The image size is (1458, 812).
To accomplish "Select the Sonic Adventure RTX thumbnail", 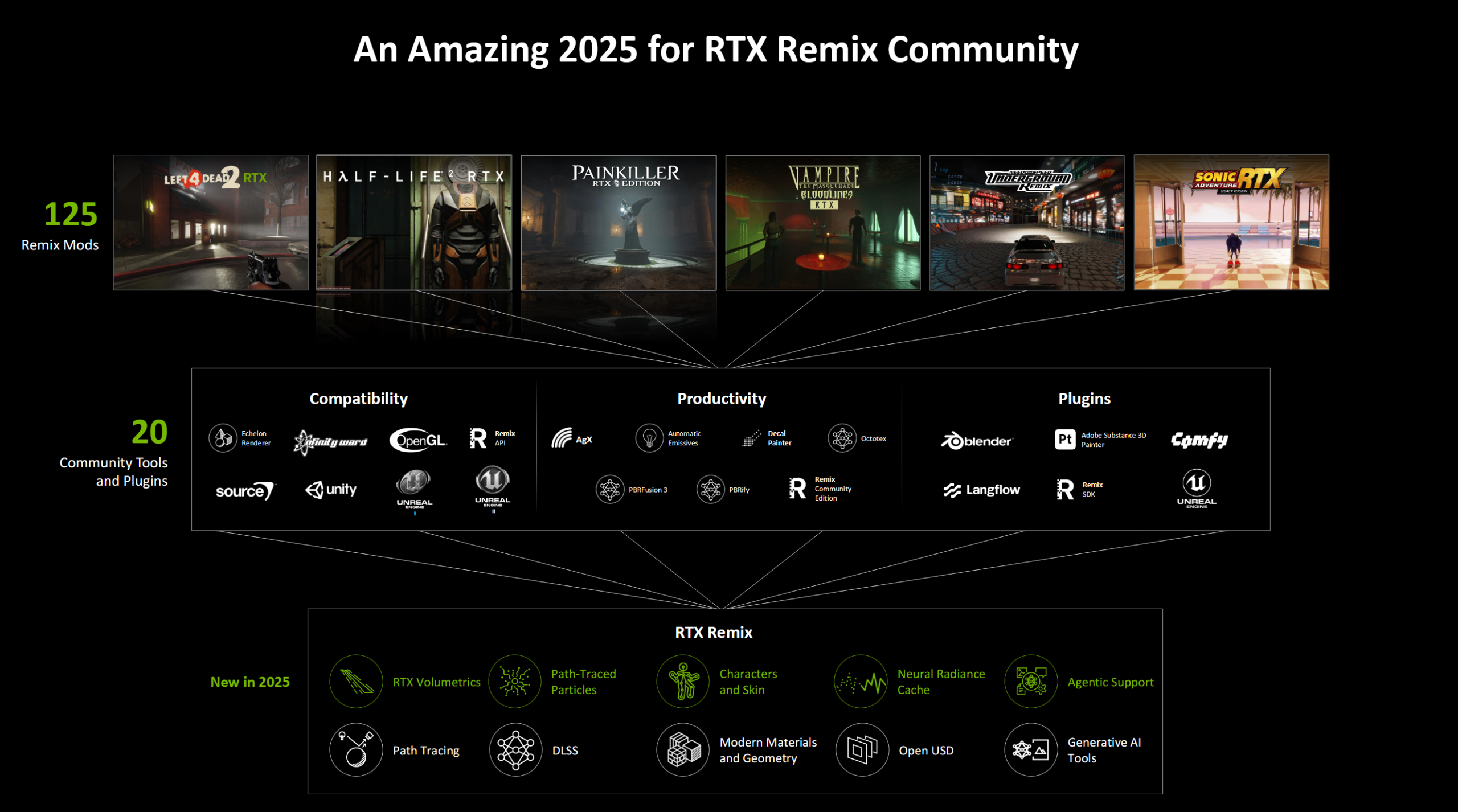I will pyautogui.click(x=1231, y=223).
